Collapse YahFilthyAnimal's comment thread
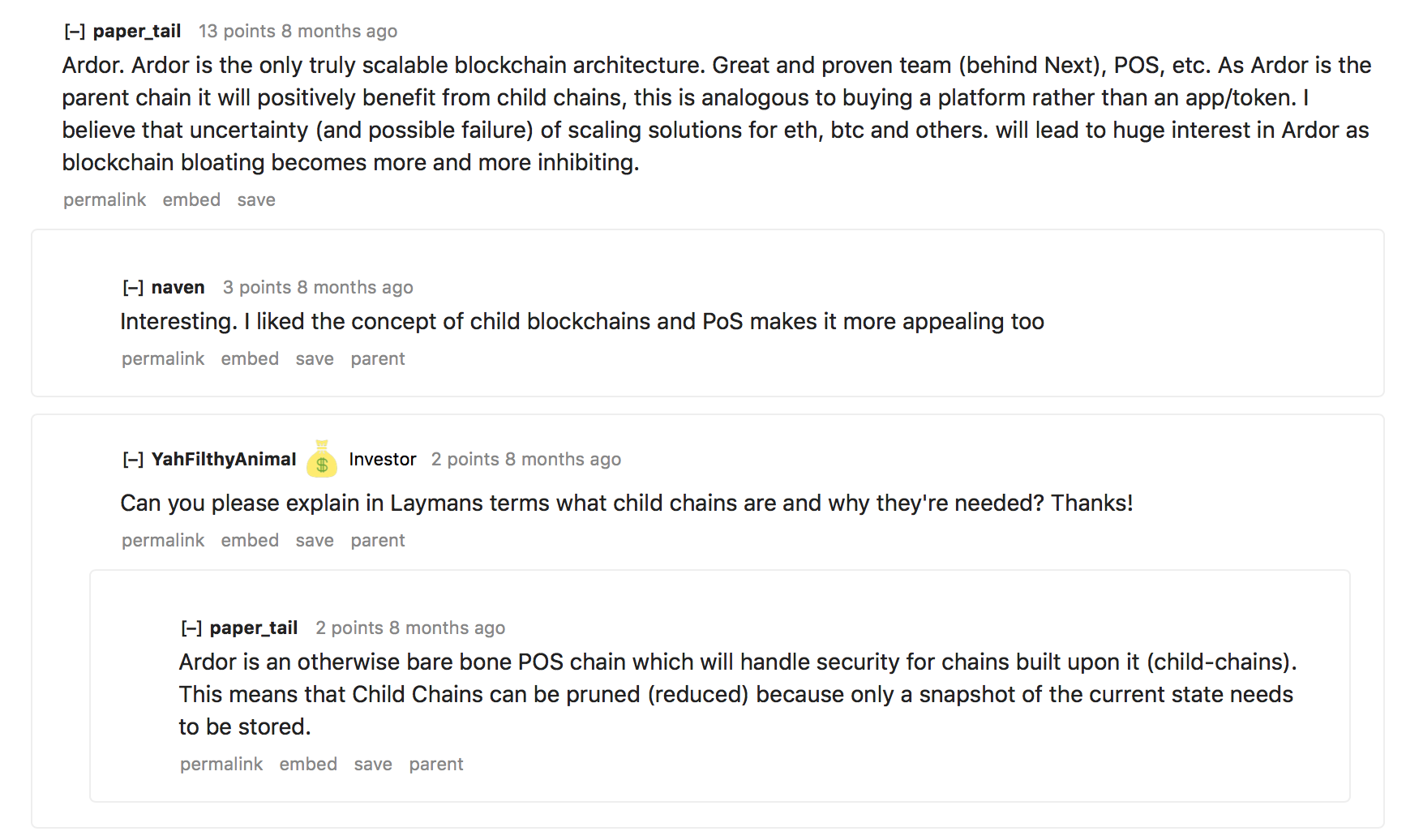This screenshot has height=840, width=1406. [x=133, y=460]
